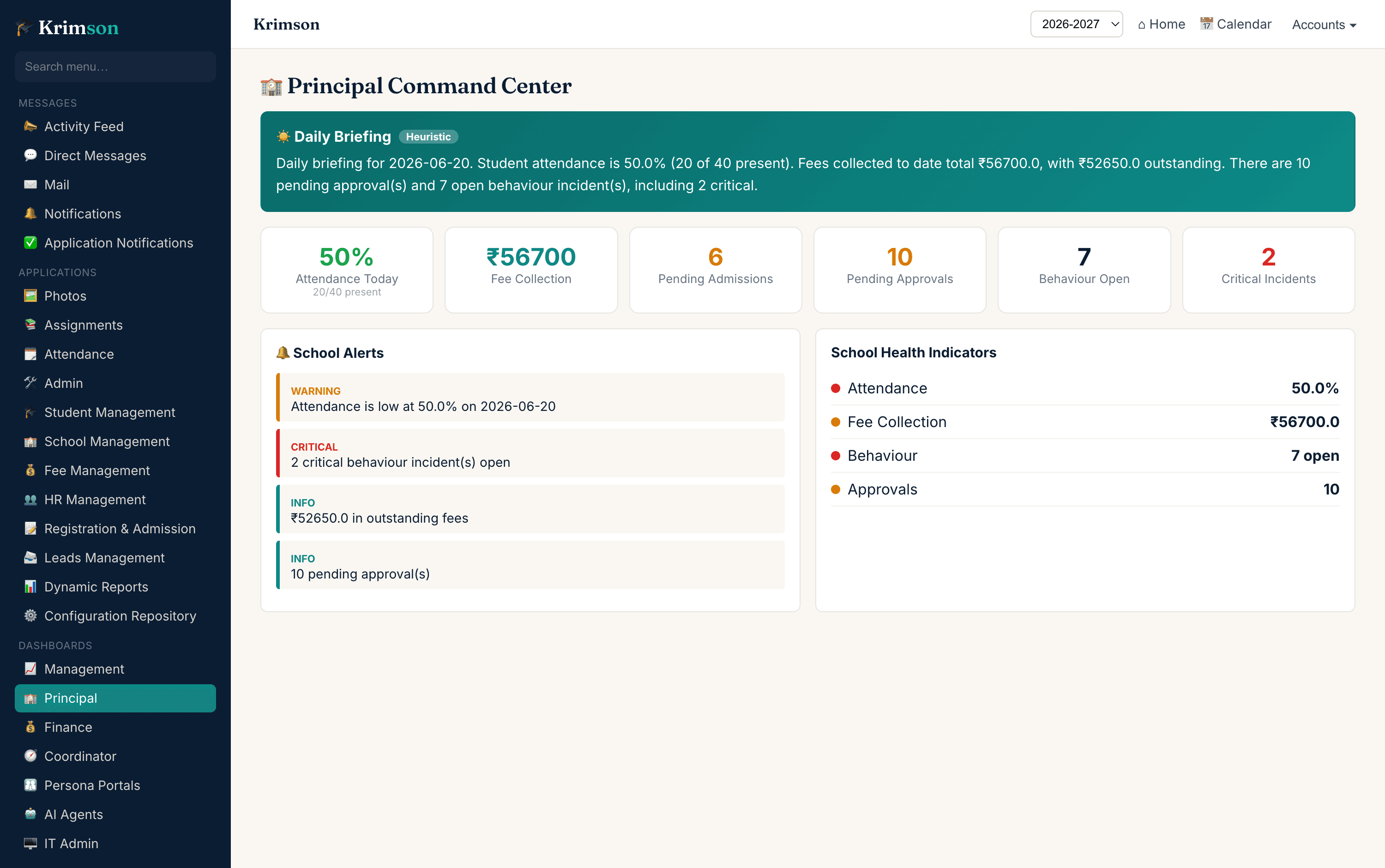Open Activity Feed from the sidebar

[x=115, y=127]
